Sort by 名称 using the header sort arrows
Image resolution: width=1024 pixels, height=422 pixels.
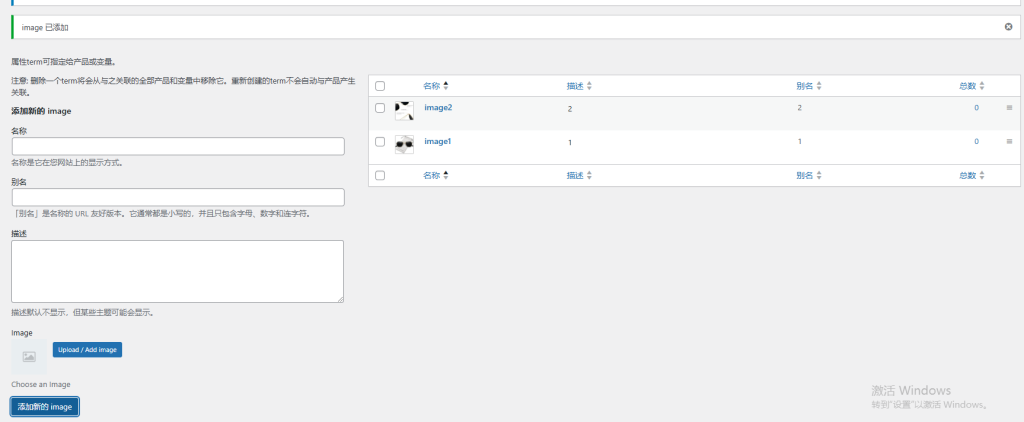tap(446, 86)
